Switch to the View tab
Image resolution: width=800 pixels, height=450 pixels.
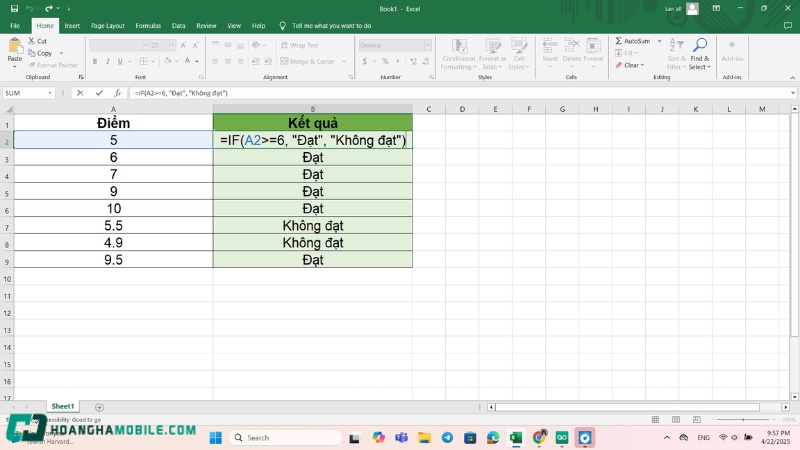234,26
